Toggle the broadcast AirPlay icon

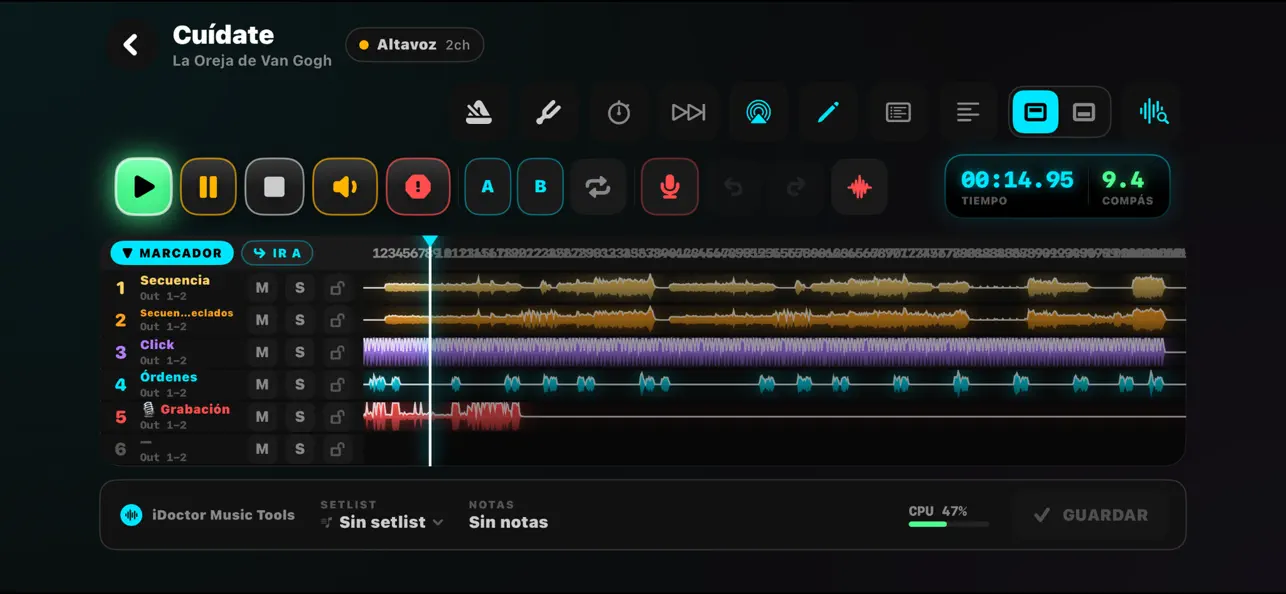point(758,113)
